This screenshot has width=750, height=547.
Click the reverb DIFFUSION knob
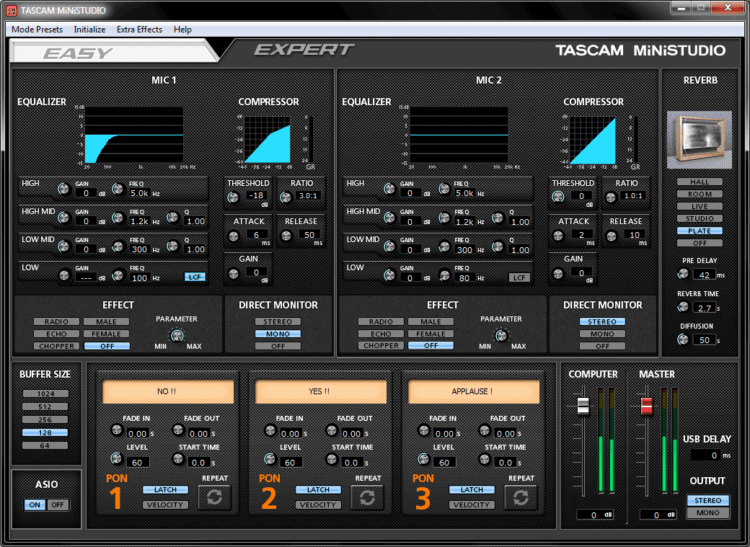pyautogui.click(x=683, y=339)
